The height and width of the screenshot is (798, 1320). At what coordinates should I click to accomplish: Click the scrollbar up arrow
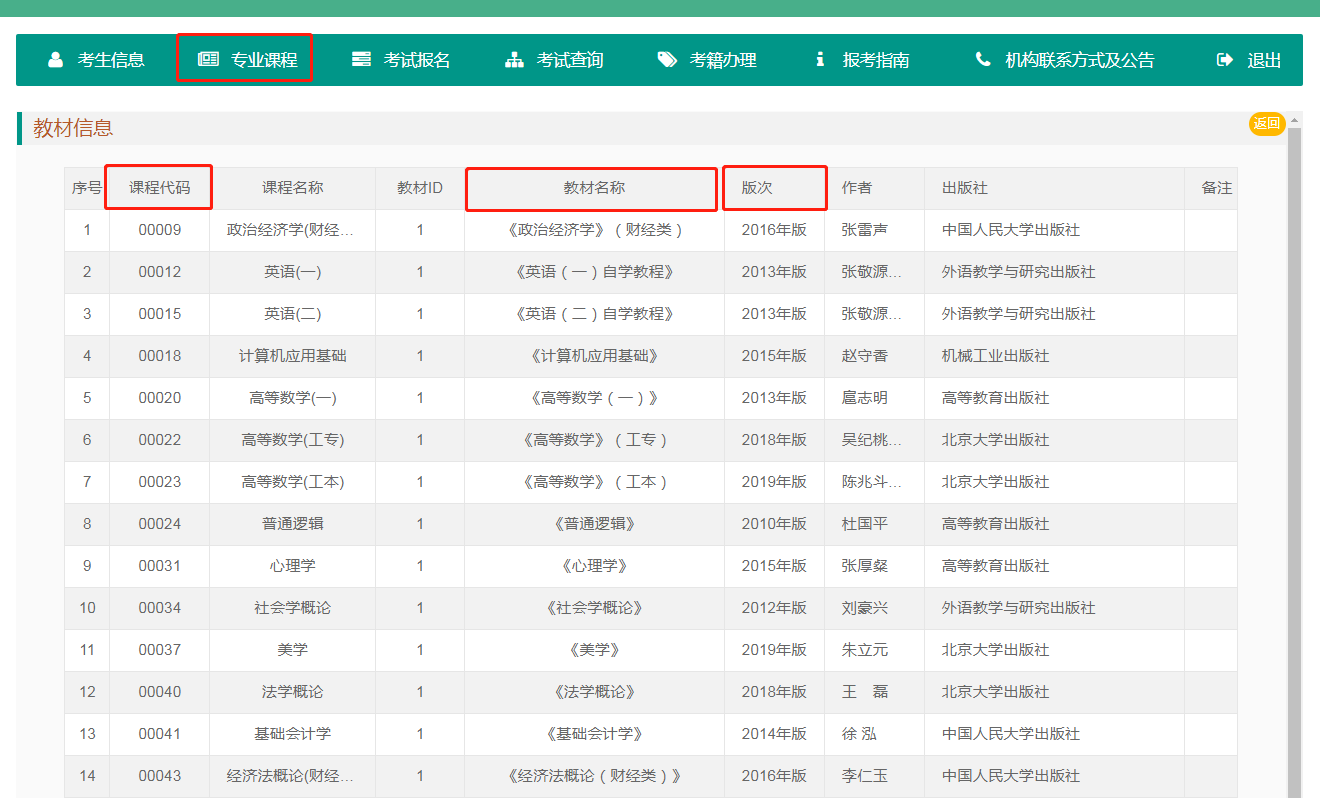1295,120
